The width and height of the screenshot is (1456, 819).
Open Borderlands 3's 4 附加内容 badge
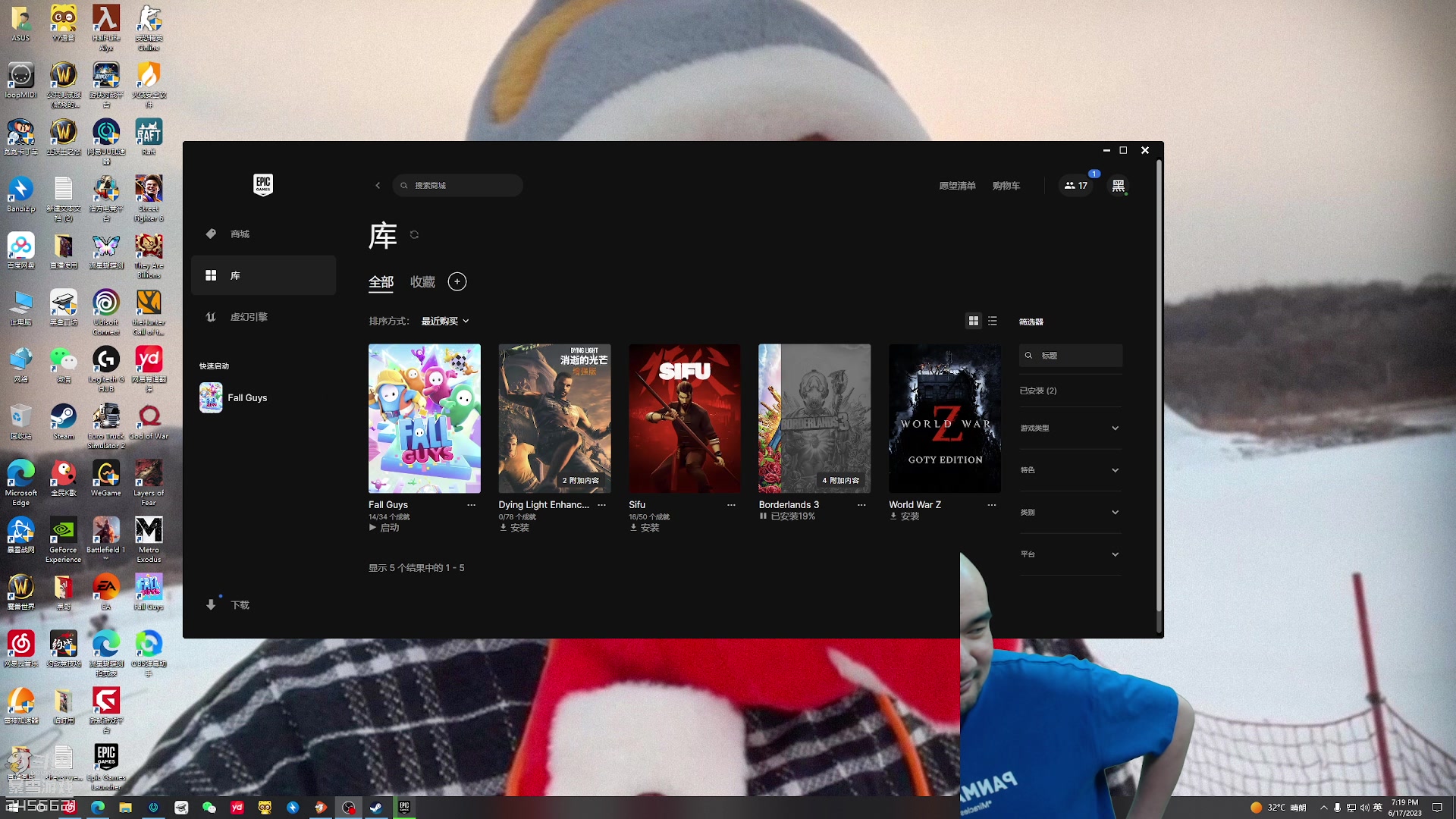[x=841, y=481]
